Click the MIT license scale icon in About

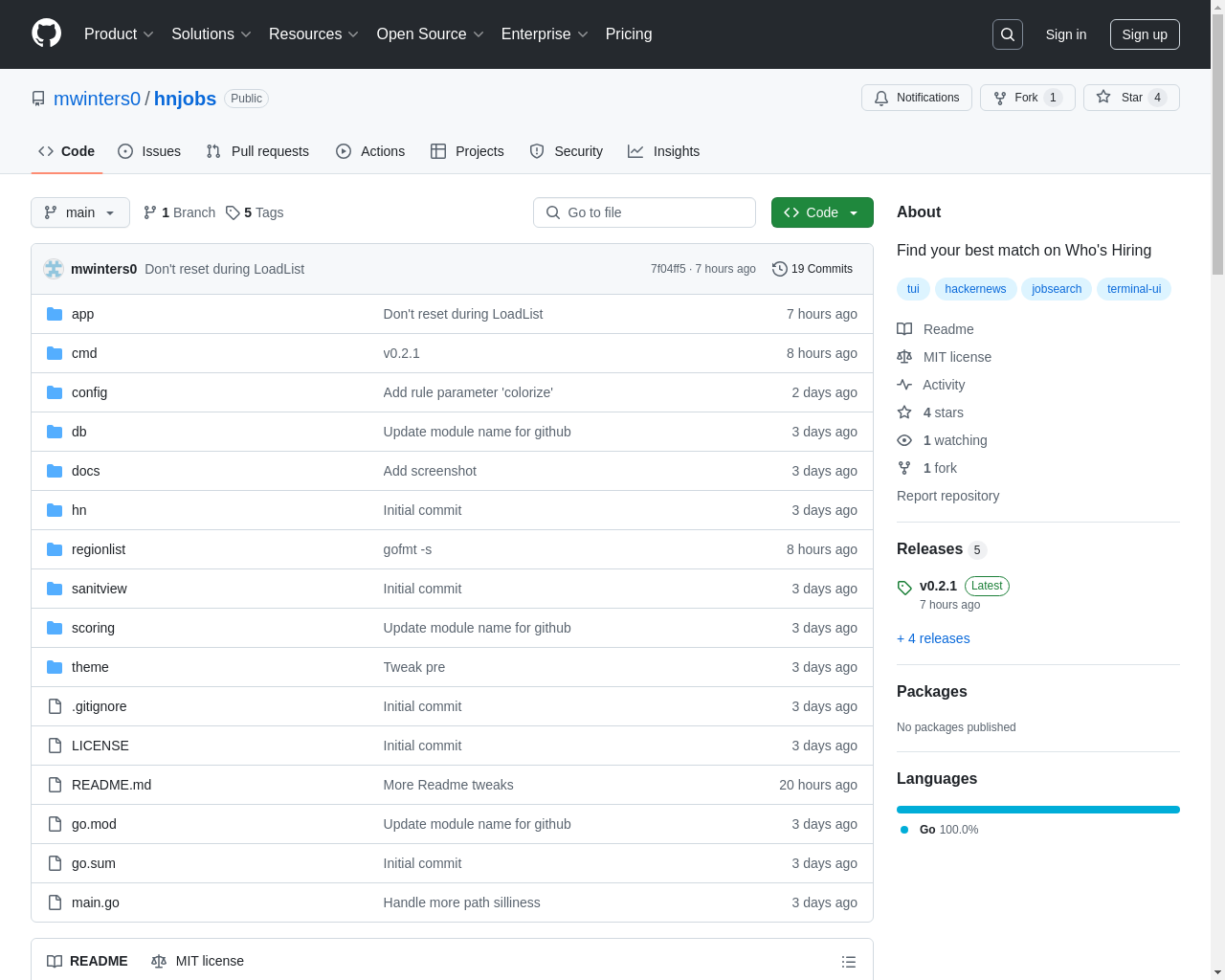coord(904,357)
